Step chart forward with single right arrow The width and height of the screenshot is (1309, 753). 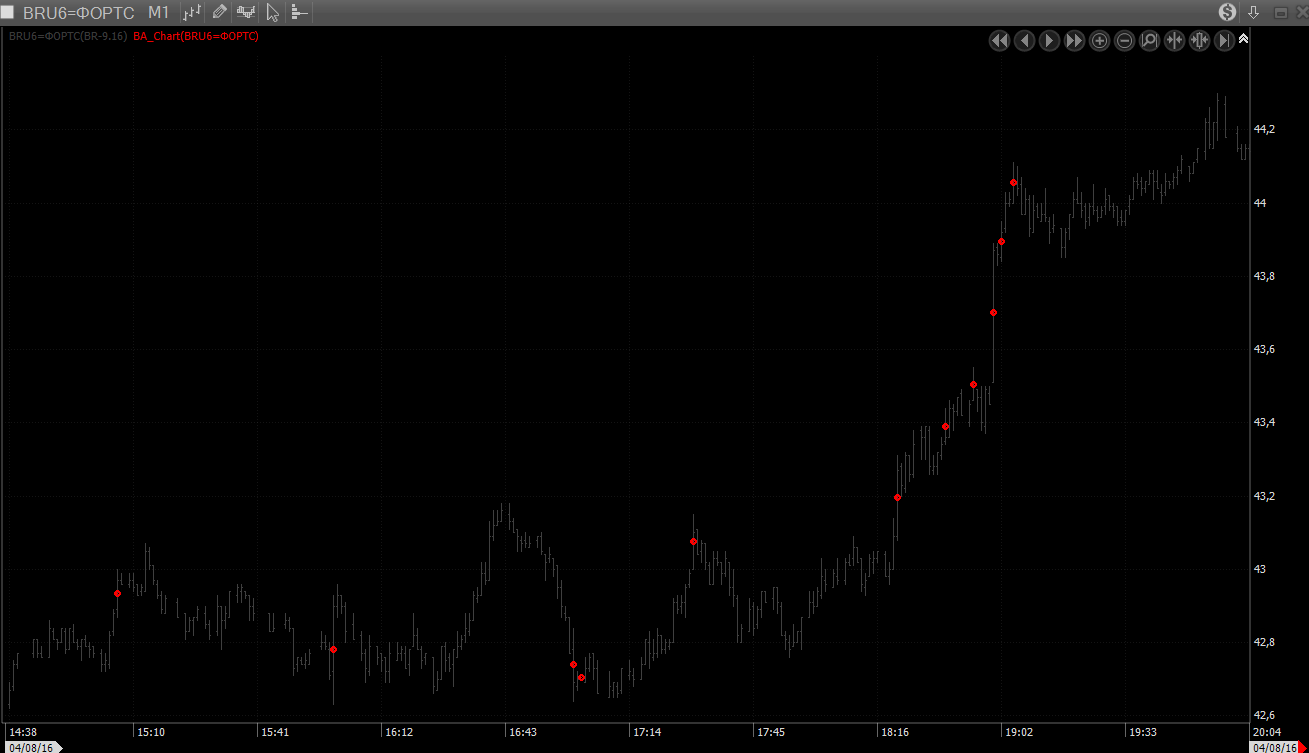(x=1049, y=40)
